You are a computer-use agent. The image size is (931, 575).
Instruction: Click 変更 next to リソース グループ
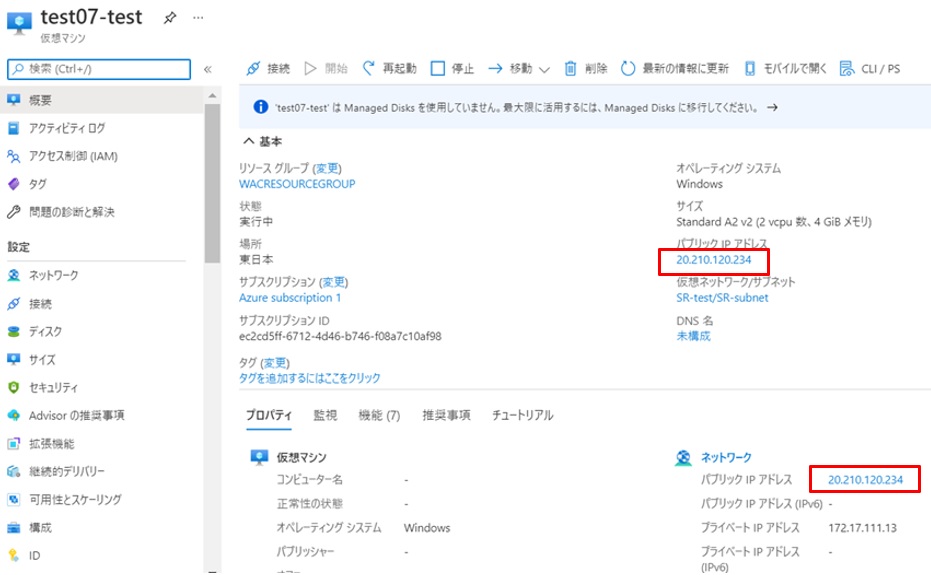tap(327, 168)
